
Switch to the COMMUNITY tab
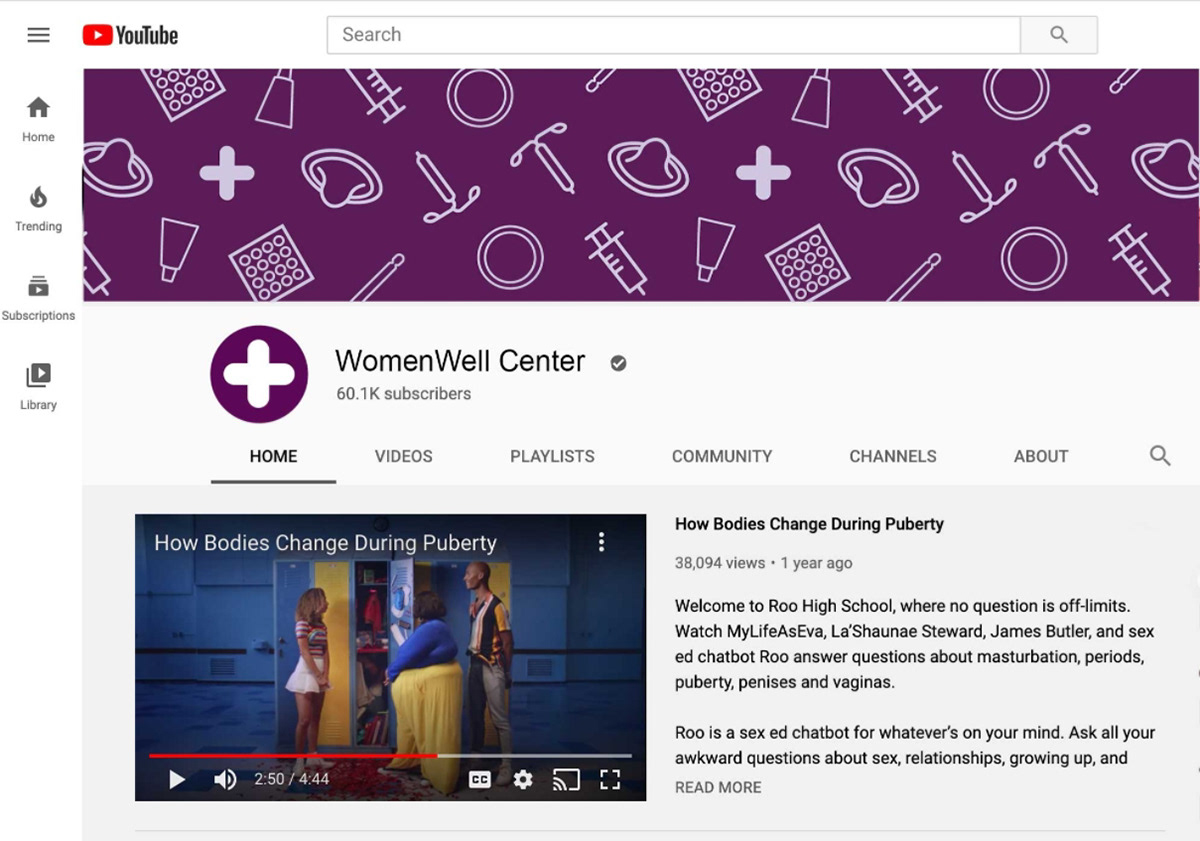click(722, 456)
